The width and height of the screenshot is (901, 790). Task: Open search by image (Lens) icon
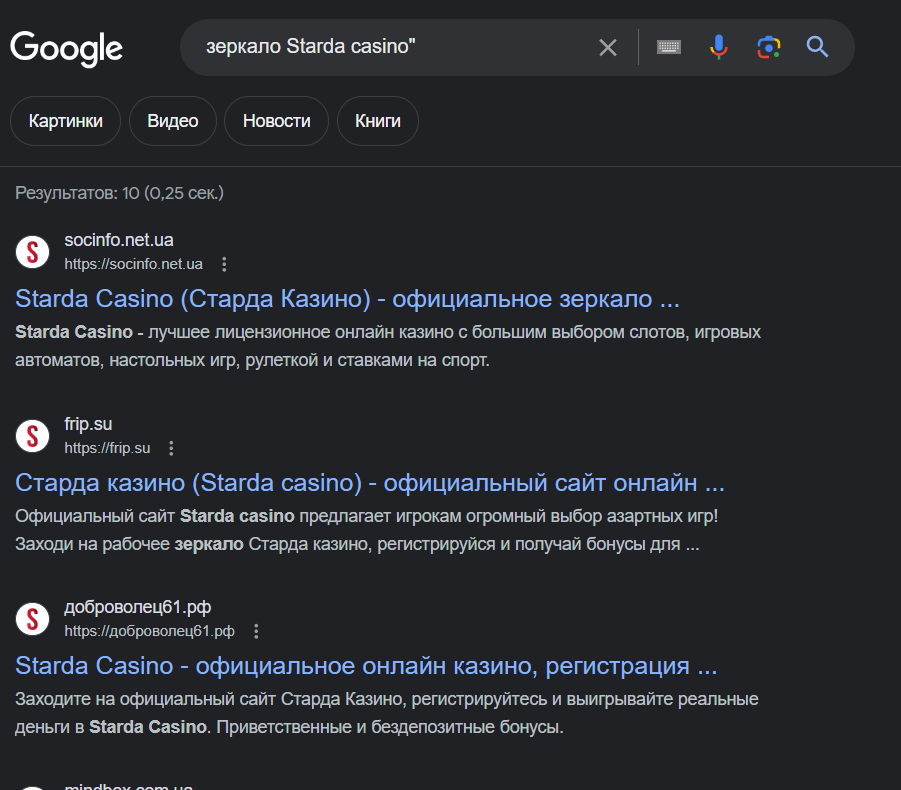pyautogui.click(x=768, y=47)
